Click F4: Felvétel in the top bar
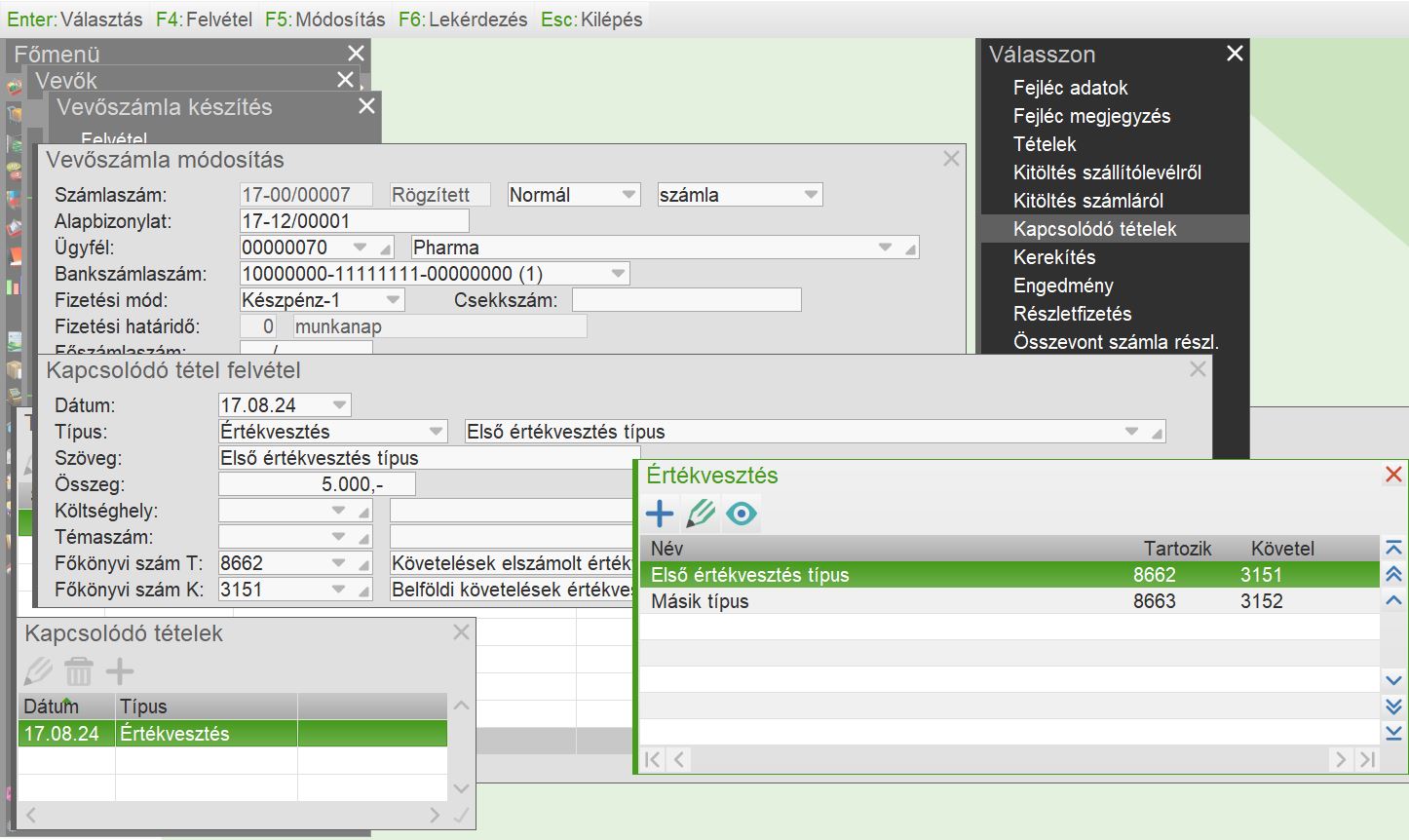The image size is (1409, 840). 204,19
